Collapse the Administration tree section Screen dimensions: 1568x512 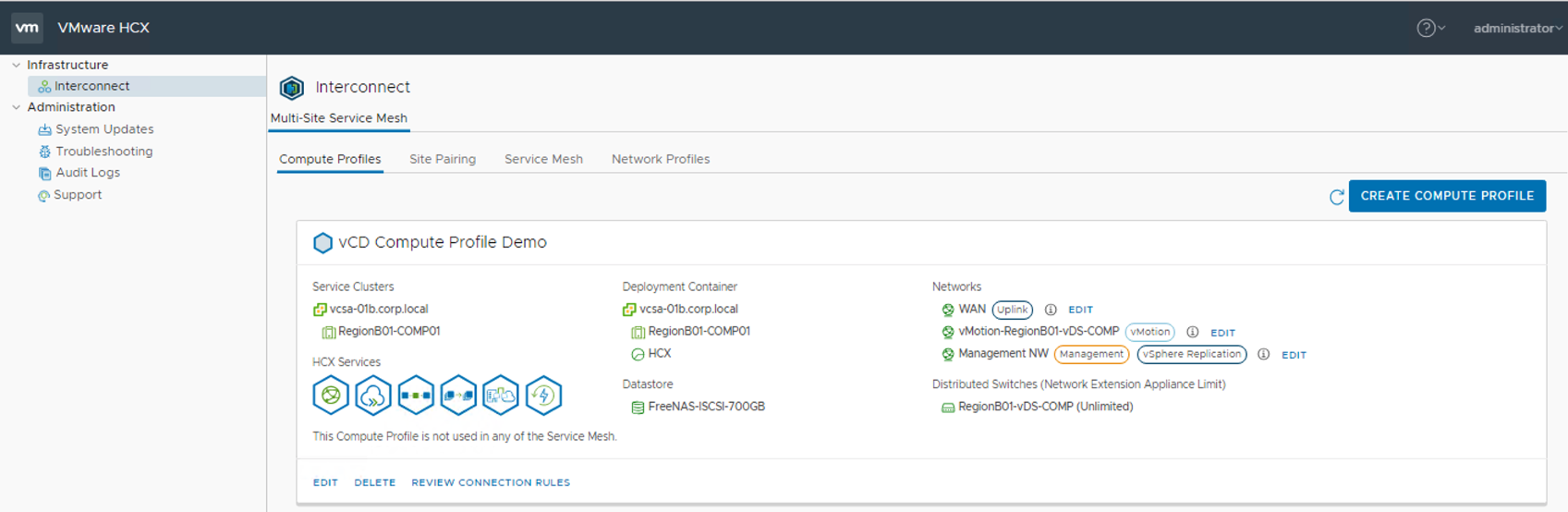16,107
